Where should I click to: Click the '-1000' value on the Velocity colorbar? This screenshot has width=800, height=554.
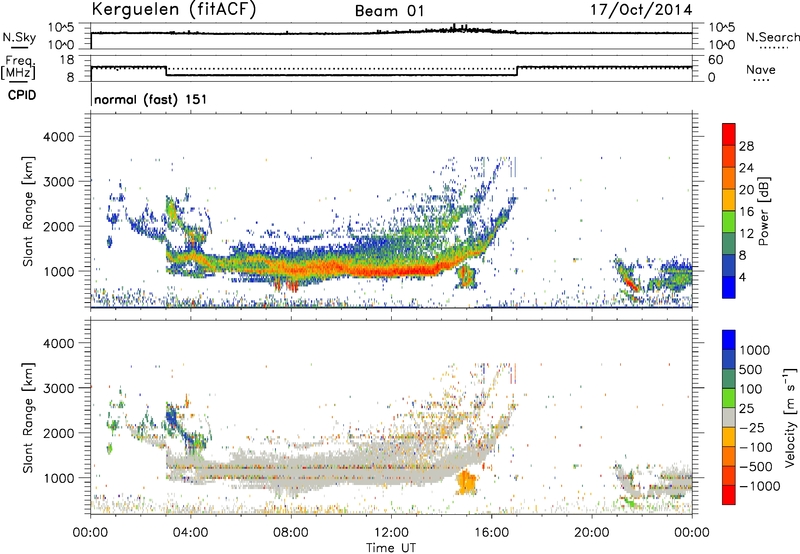pyautogui.click(x=760, y=486)
